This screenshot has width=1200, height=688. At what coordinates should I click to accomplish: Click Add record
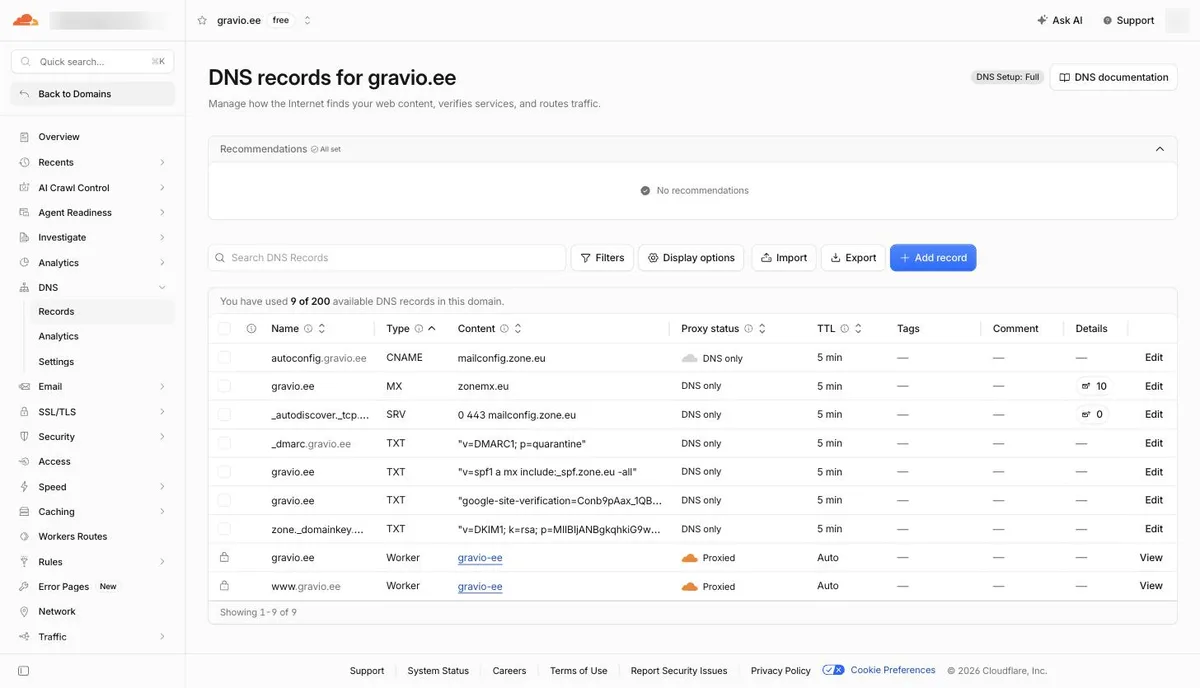[x=933, y=257]
